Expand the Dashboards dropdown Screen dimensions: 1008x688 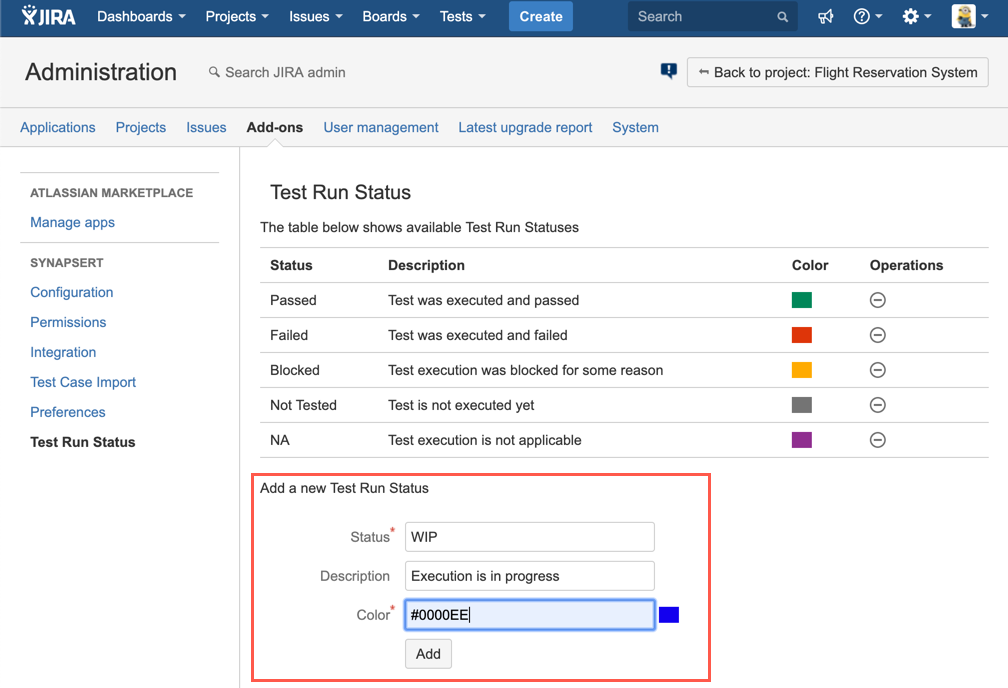[141, 17]
